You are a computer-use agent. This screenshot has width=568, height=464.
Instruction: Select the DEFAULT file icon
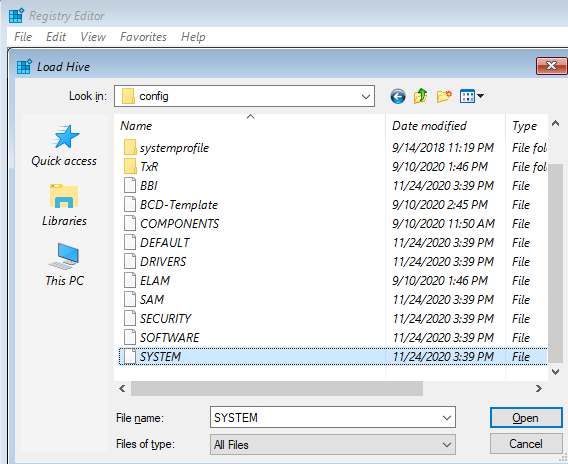[130, 242]
